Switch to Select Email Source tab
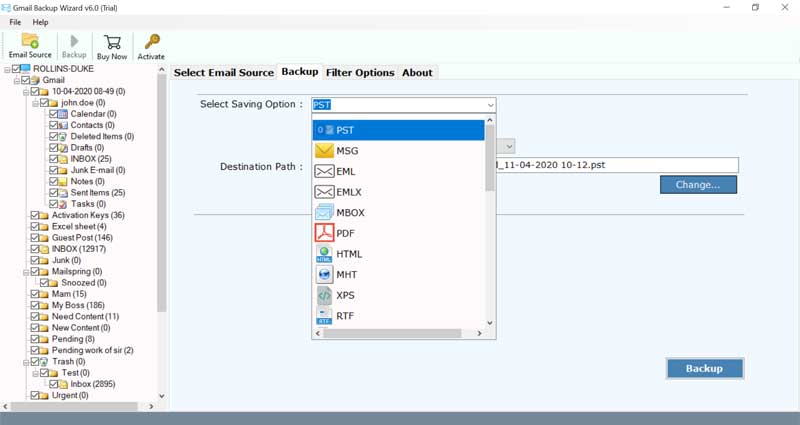The height and width of the screenshot is (425, 800). point(223,72)
